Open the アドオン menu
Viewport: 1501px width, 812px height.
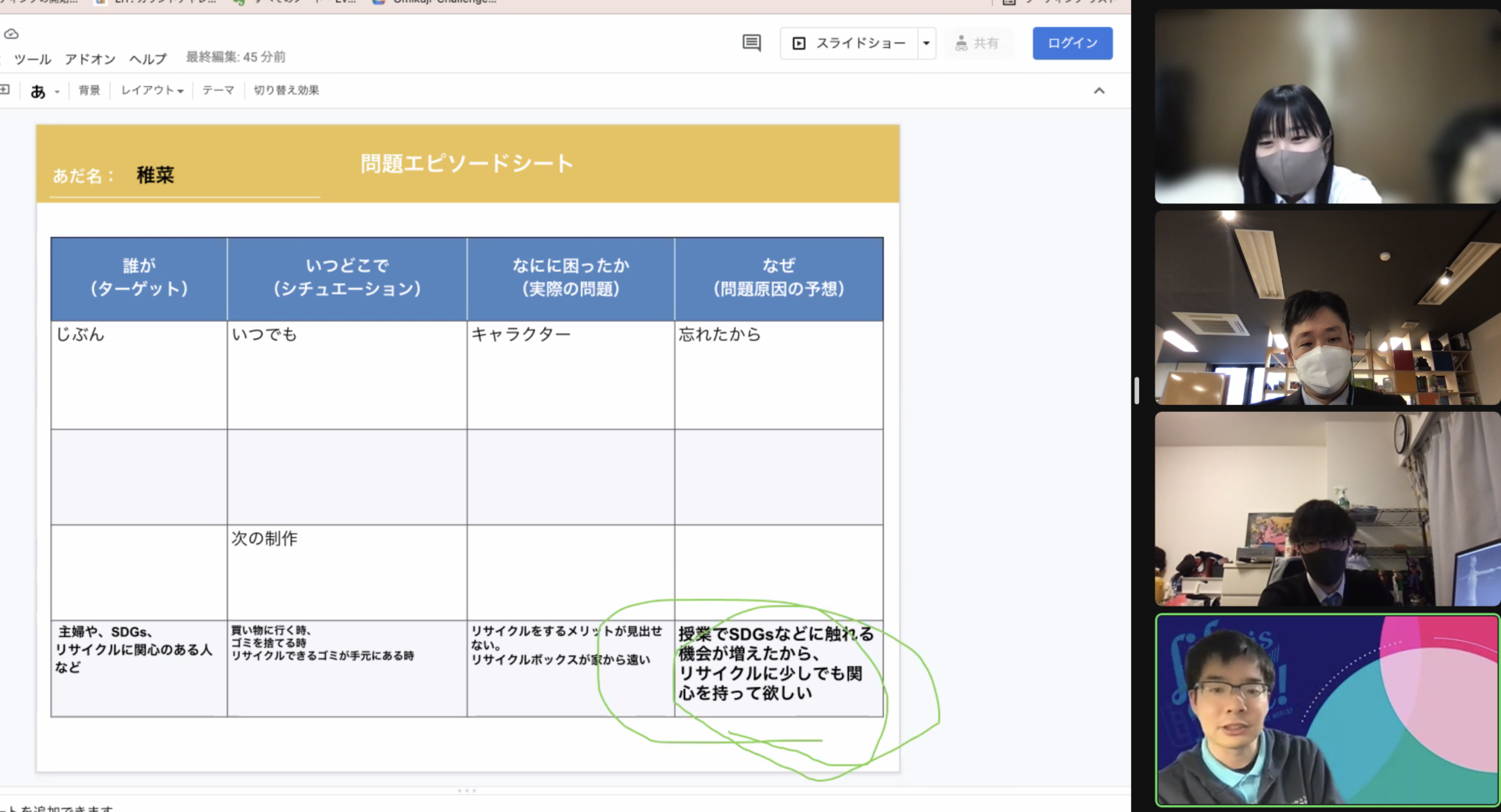tap(90, 59)
